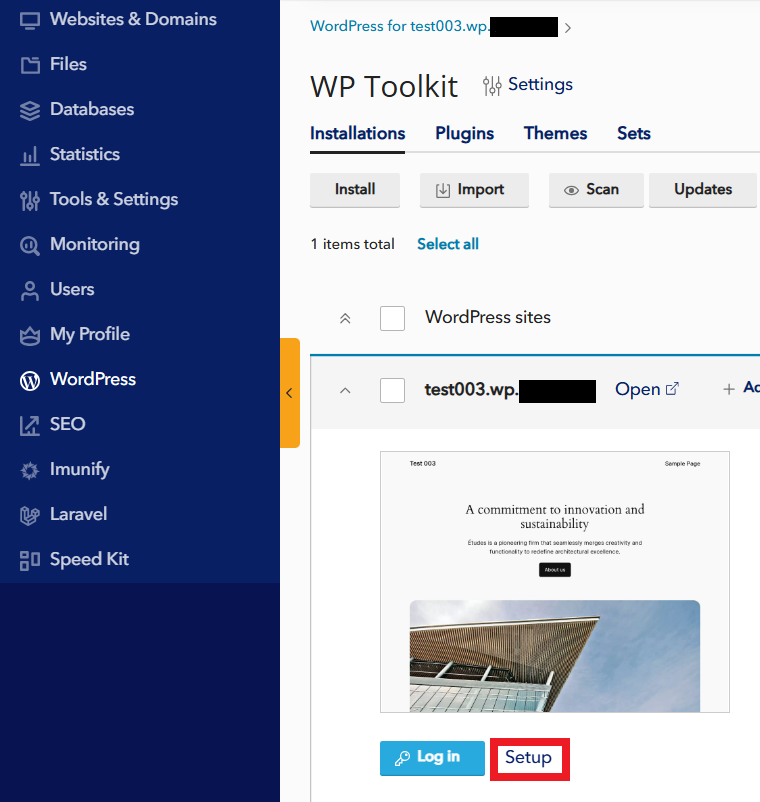Click the Tools & Settings sliders icon

tap(30, 200)
